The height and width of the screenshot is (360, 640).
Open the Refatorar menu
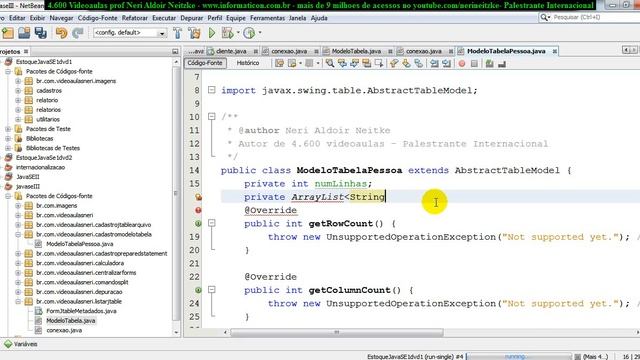(x=135, y=18)
